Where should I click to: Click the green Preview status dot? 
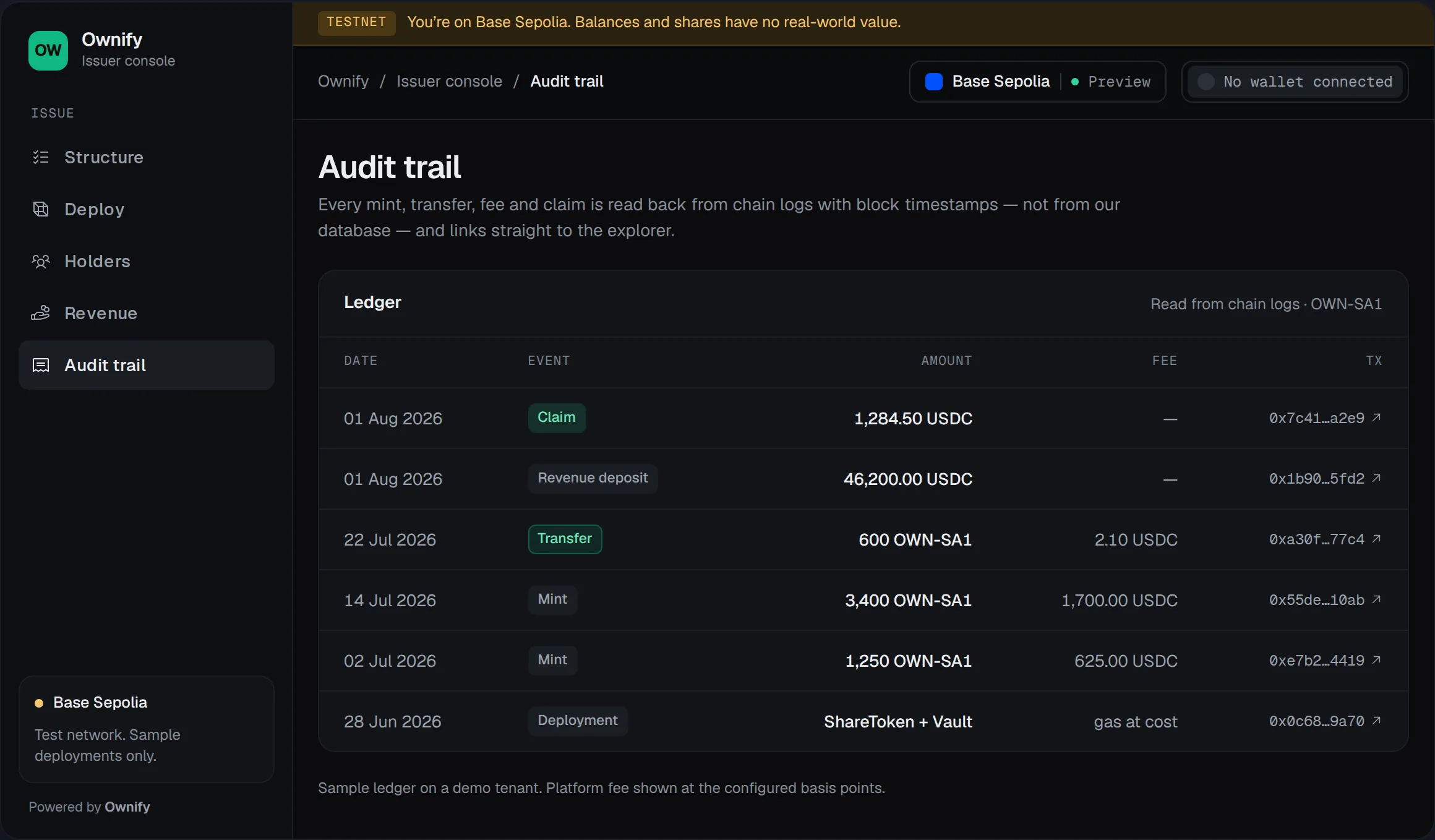click(1075, 82)
